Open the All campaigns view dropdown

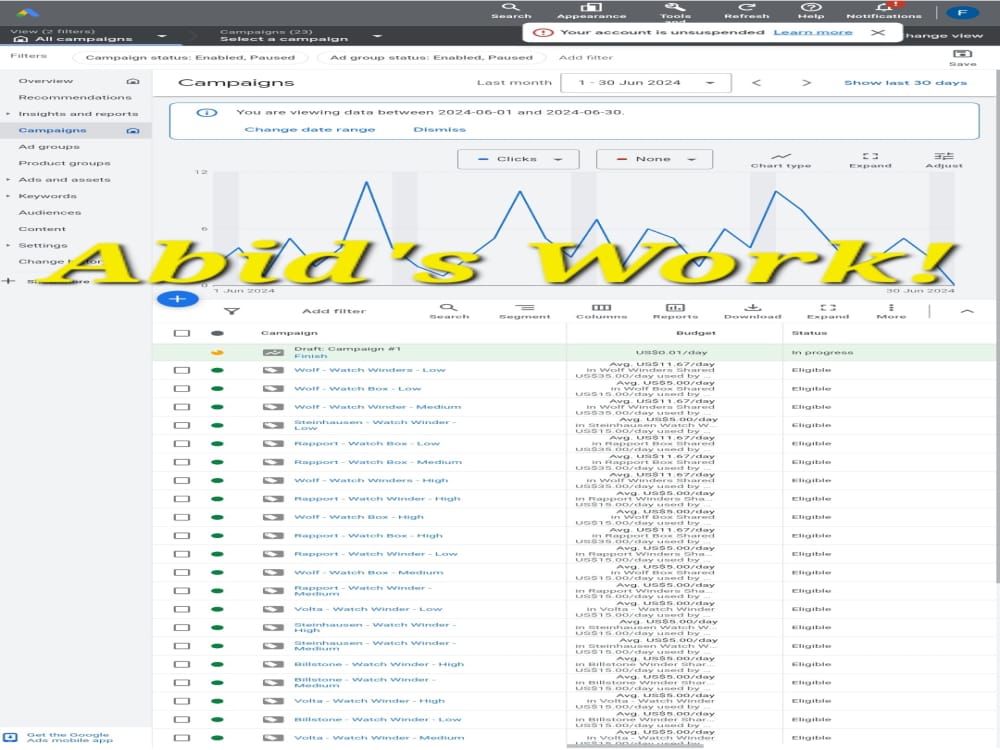89,36
